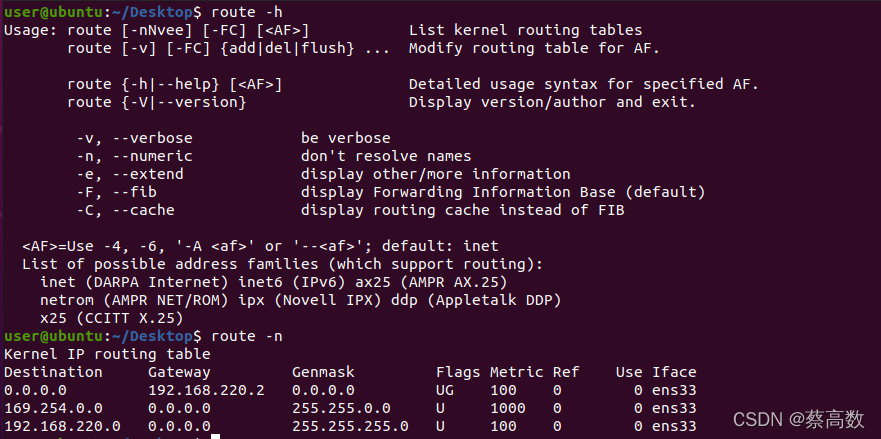Click the Iface column header
This screenshot has width=881, height=439.
pyautogui.click(x=674, y=372)
